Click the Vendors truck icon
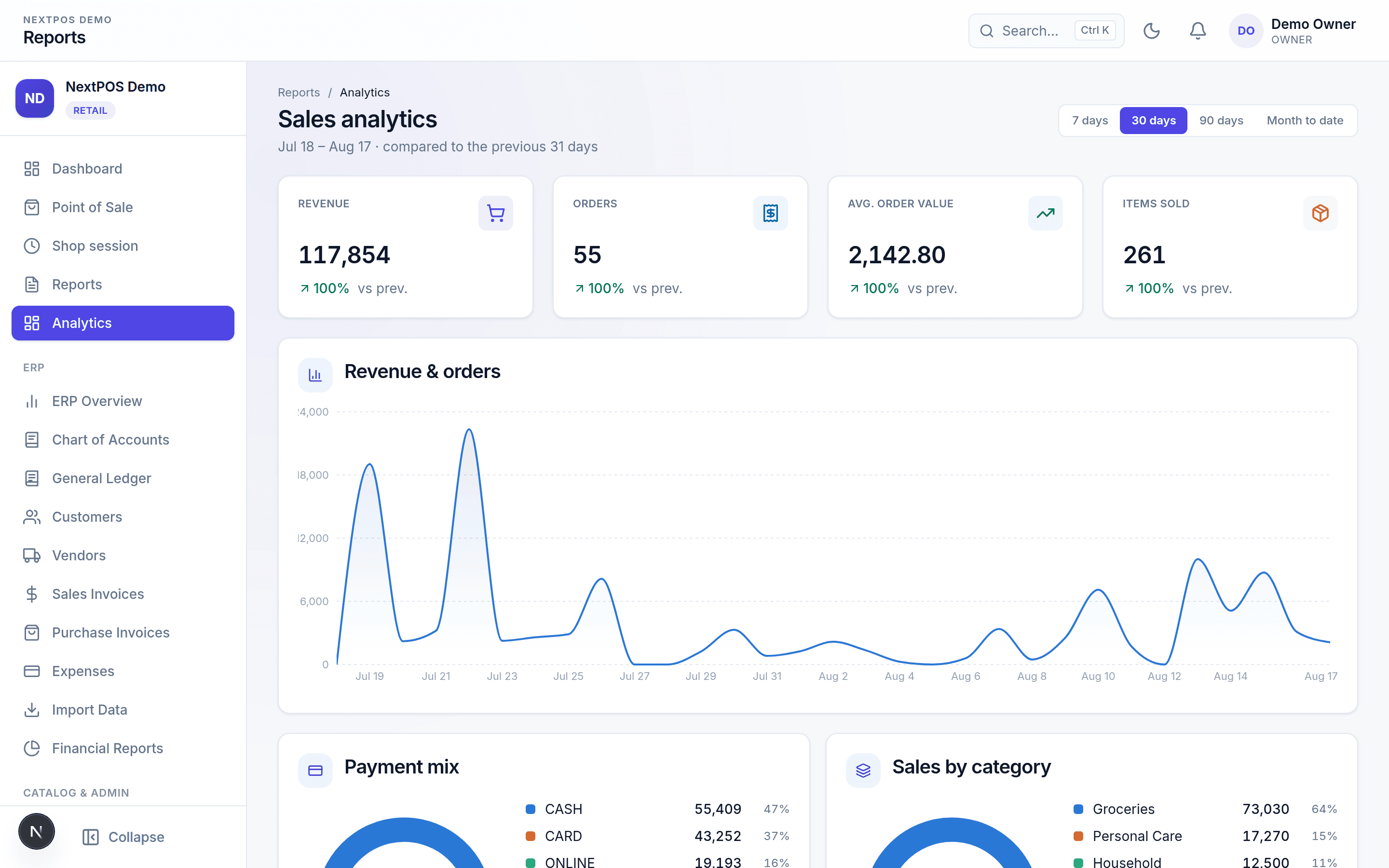This screenshot has width=1389, height=868. [31, 555]
